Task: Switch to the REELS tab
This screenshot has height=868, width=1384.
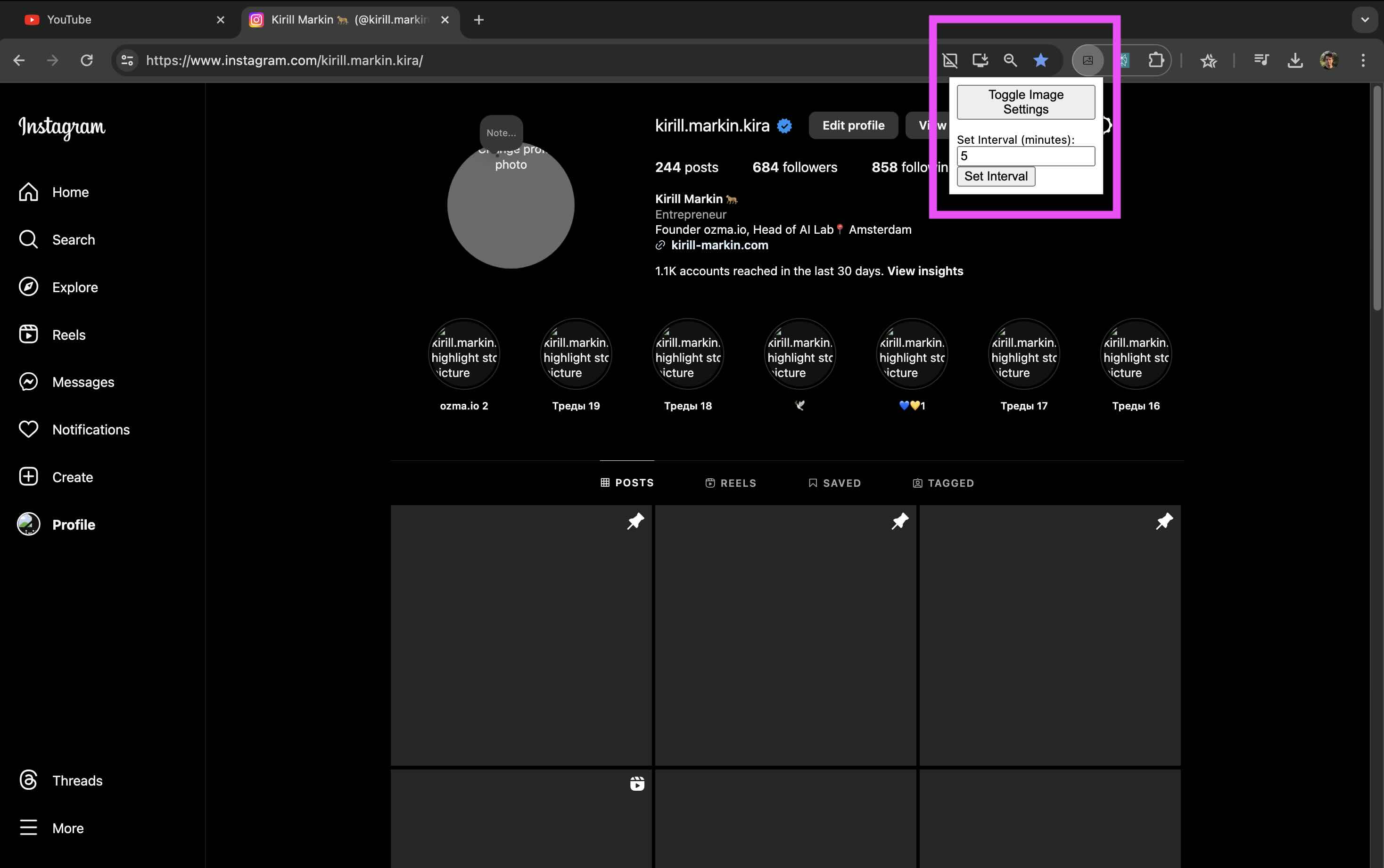Action: (731, 483)
